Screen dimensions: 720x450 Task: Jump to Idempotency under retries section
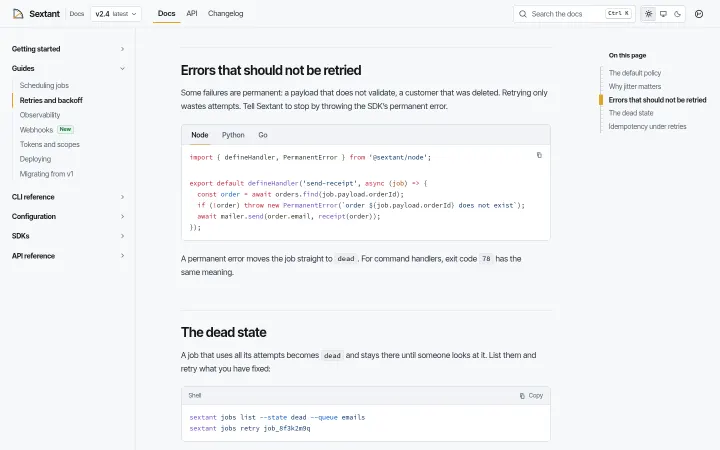click(647, 126)
